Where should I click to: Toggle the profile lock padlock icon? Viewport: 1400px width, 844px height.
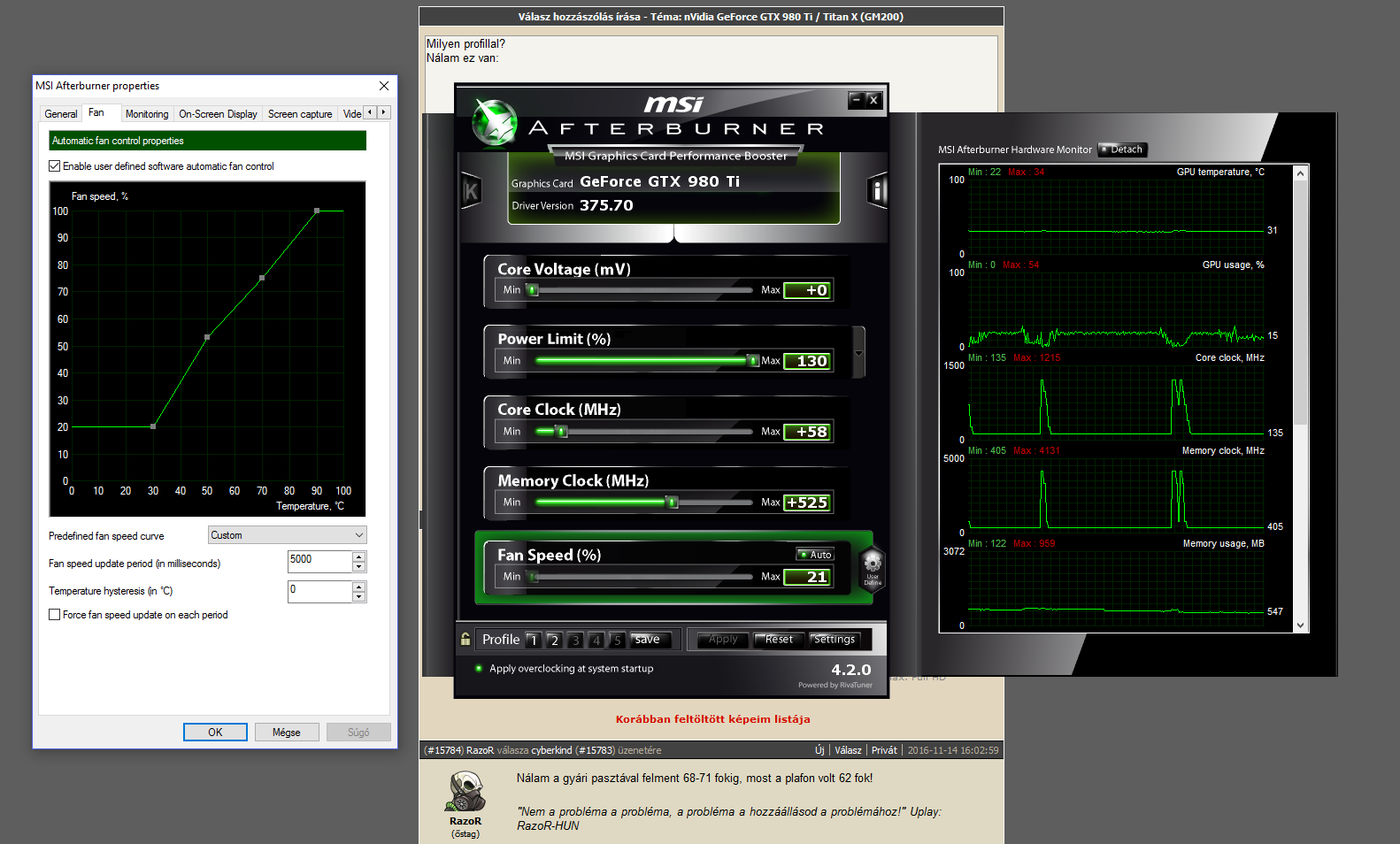click(465, 639)
